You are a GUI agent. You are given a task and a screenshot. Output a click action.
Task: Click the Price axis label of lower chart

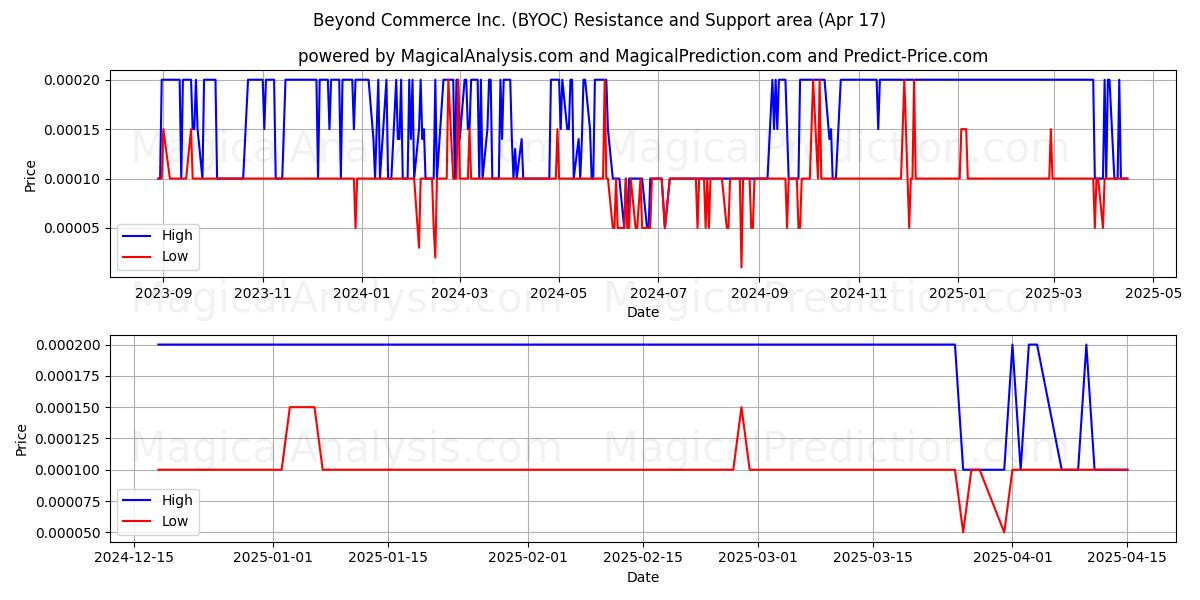tap(22, 440)
